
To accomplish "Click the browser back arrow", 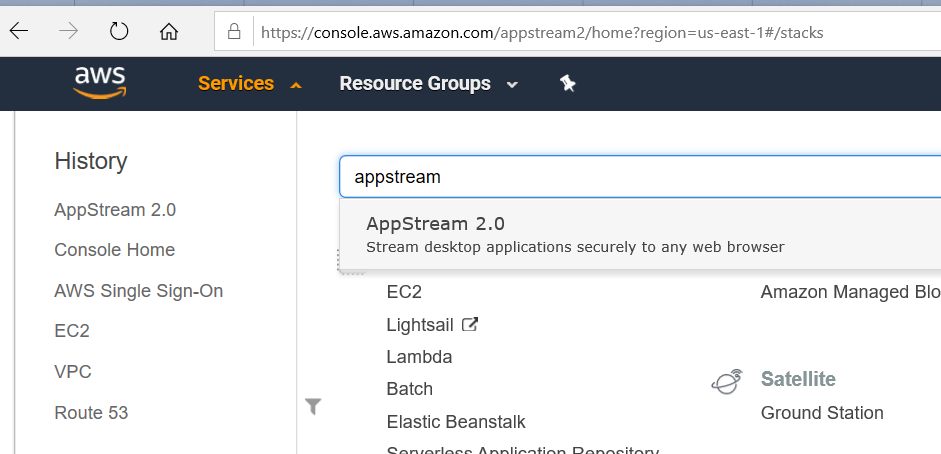I will coord(19,31).
